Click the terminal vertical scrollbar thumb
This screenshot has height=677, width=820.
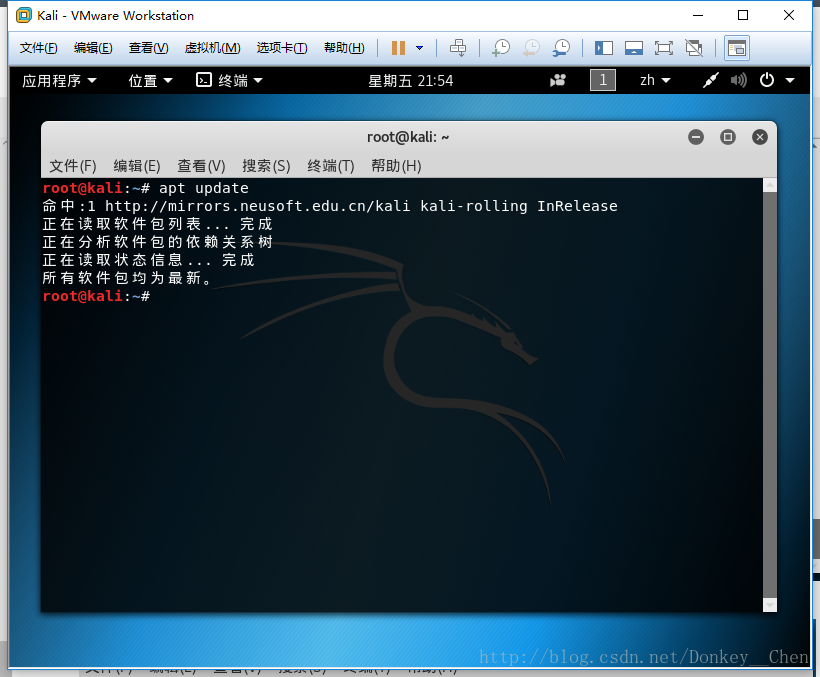[x=770, y=395]
